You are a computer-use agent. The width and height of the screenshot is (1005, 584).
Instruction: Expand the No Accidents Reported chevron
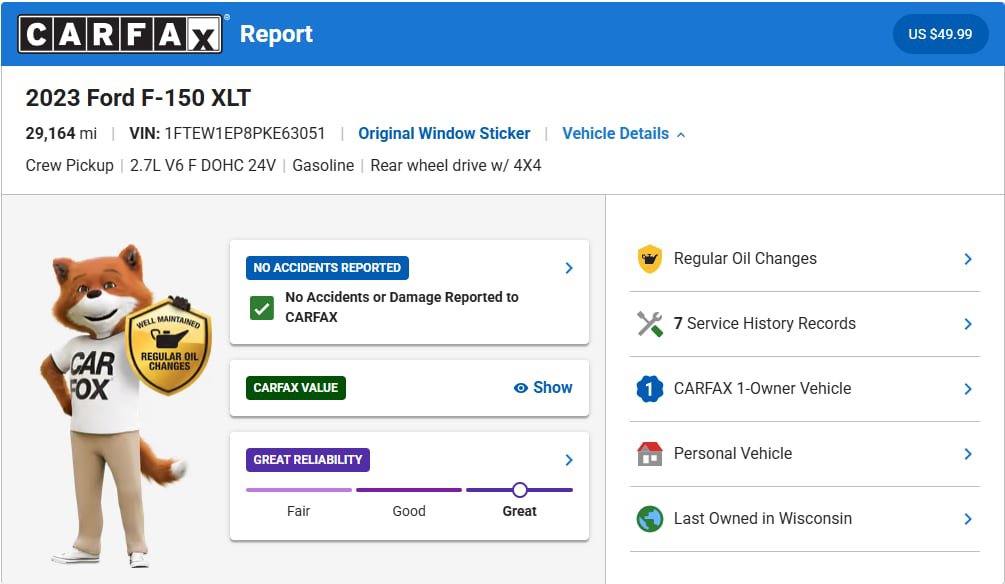point(569,268)
